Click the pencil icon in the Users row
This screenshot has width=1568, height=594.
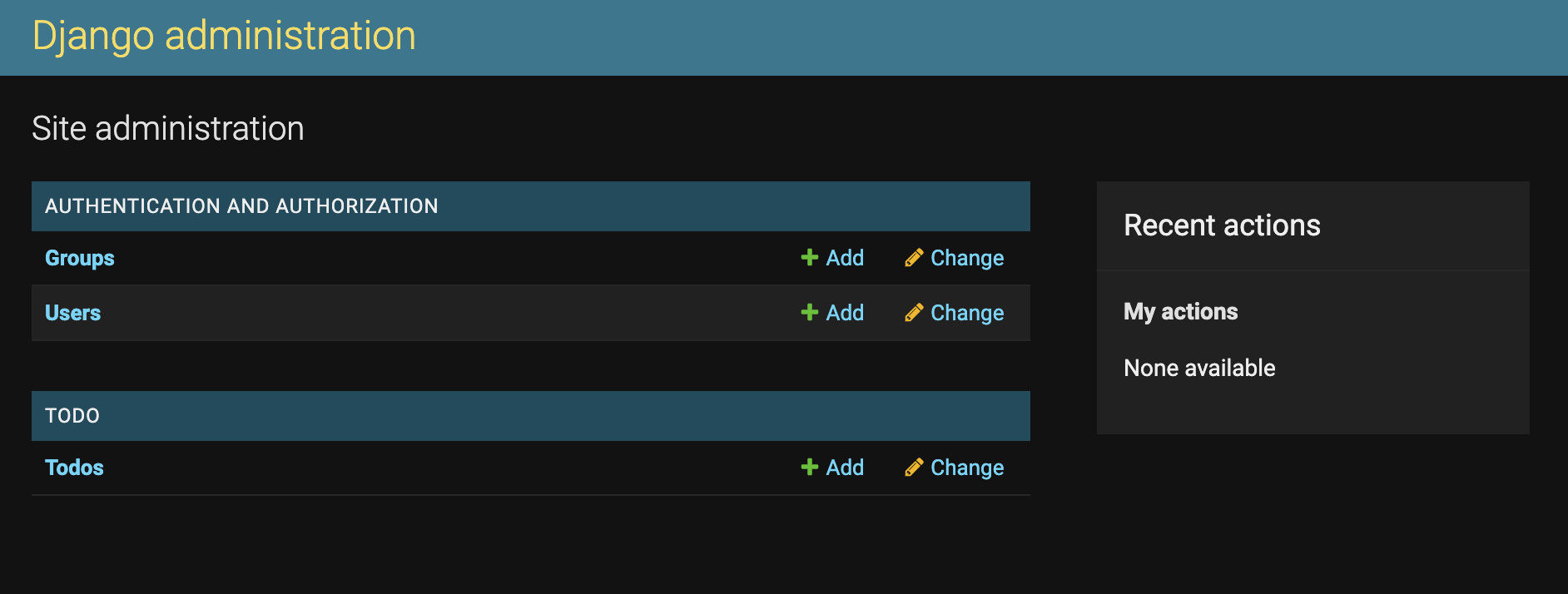pos(914,313)
